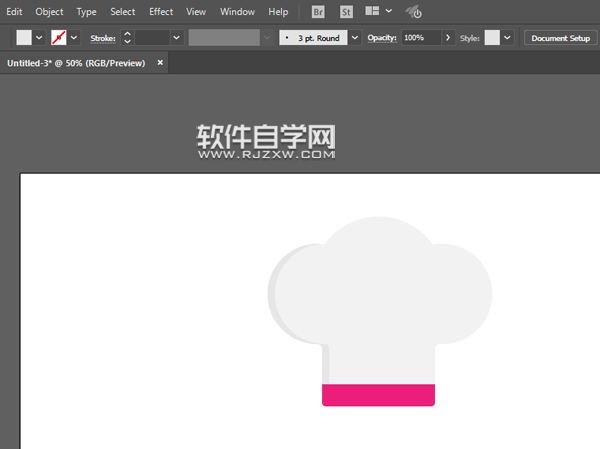Expand the fill color dropdown arrow
This screenshot has width=600, height=449.
coord(39,37)
